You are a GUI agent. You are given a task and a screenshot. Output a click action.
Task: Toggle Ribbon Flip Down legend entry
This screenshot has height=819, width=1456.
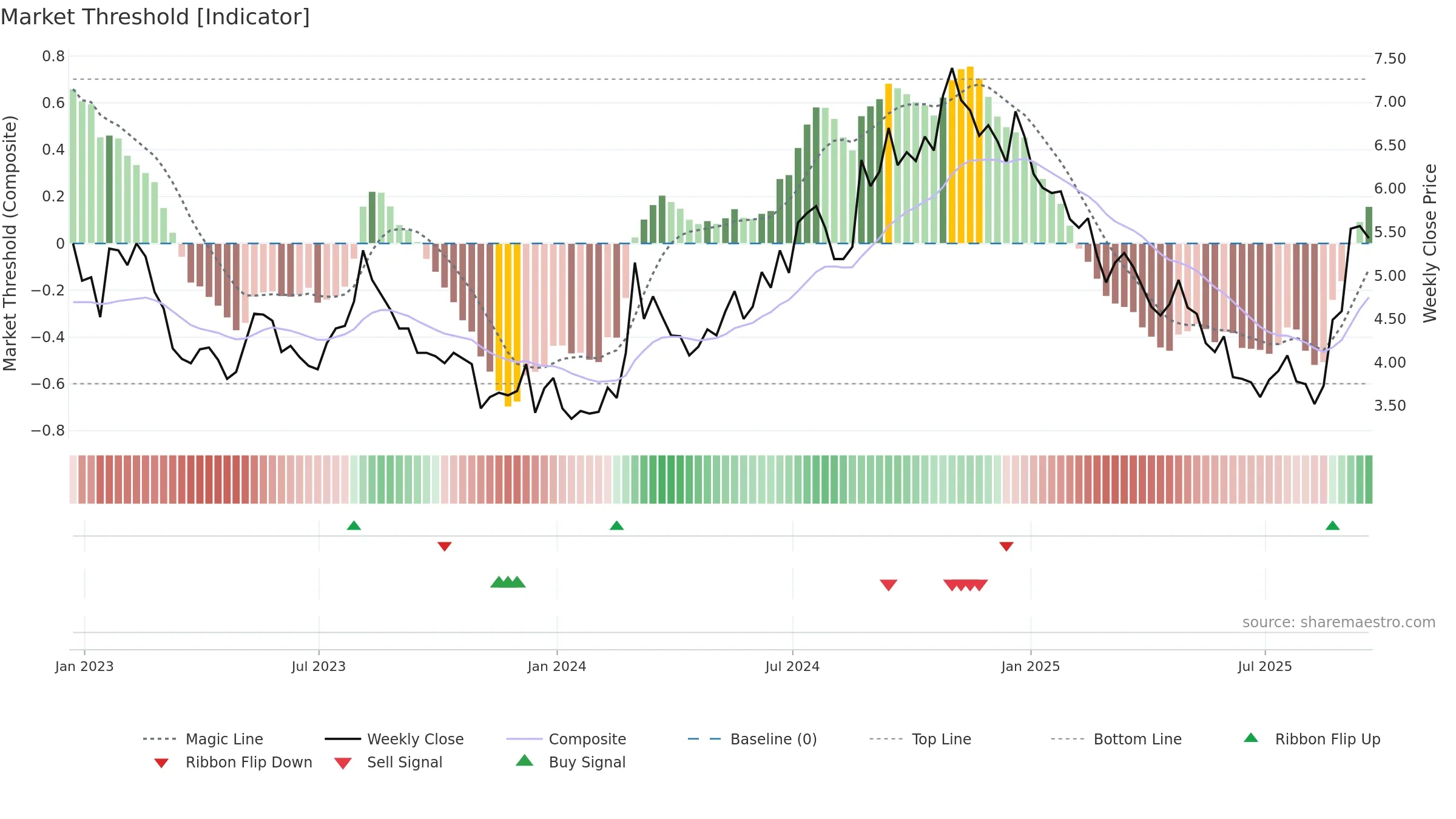click(233, 762)
